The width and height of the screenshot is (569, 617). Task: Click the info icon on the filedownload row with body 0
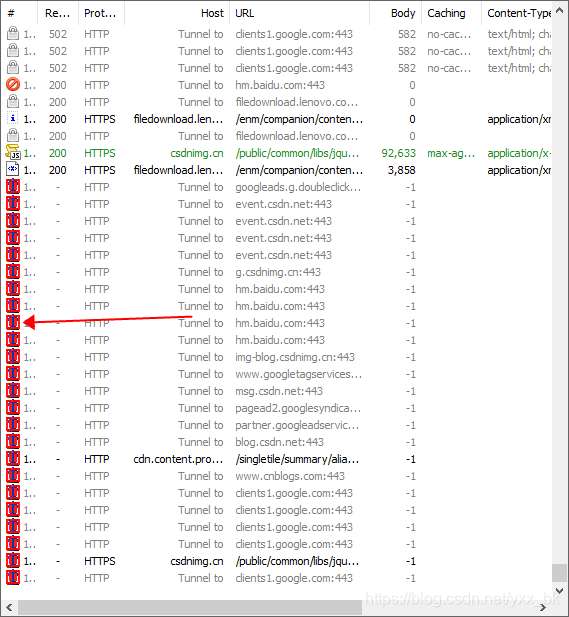click(x=13, y=118)
